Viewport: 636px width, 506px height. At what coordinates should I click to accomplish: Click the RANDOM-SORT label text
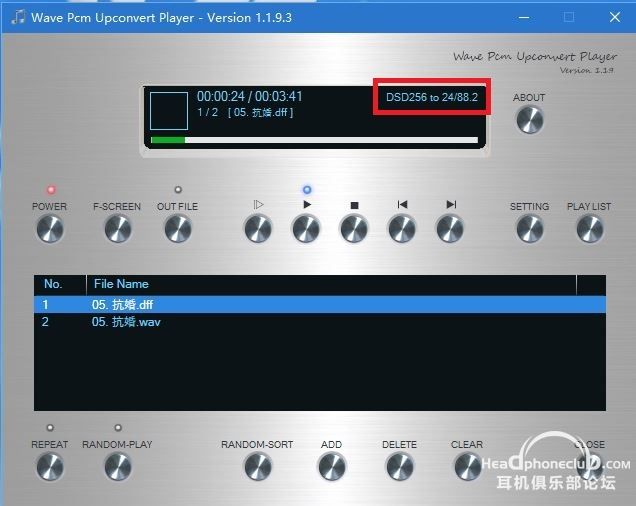click(257, 445)
